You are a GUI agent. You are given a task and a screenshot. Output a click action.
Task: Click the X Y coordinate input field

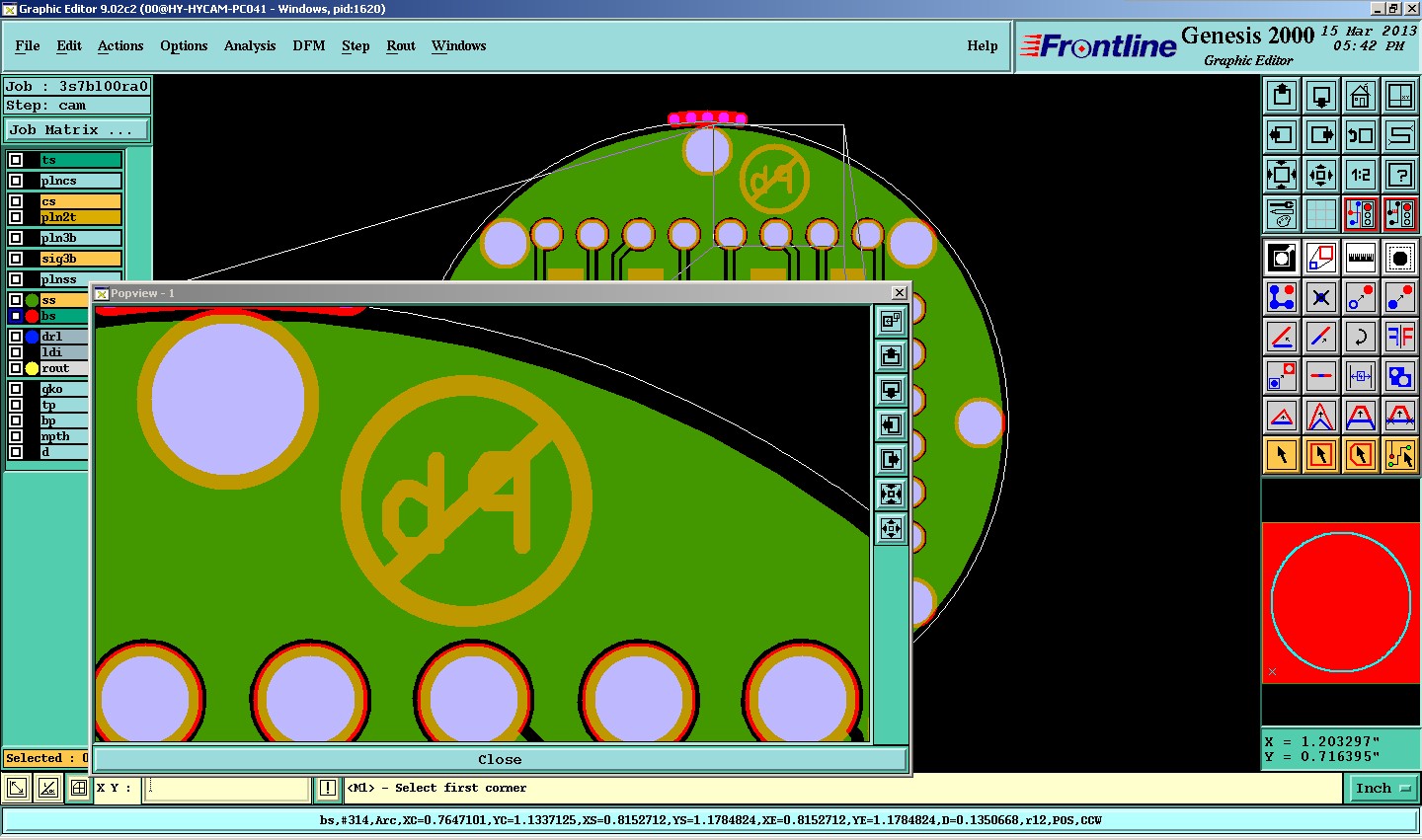pyautogui.click(x=228, y=788)
